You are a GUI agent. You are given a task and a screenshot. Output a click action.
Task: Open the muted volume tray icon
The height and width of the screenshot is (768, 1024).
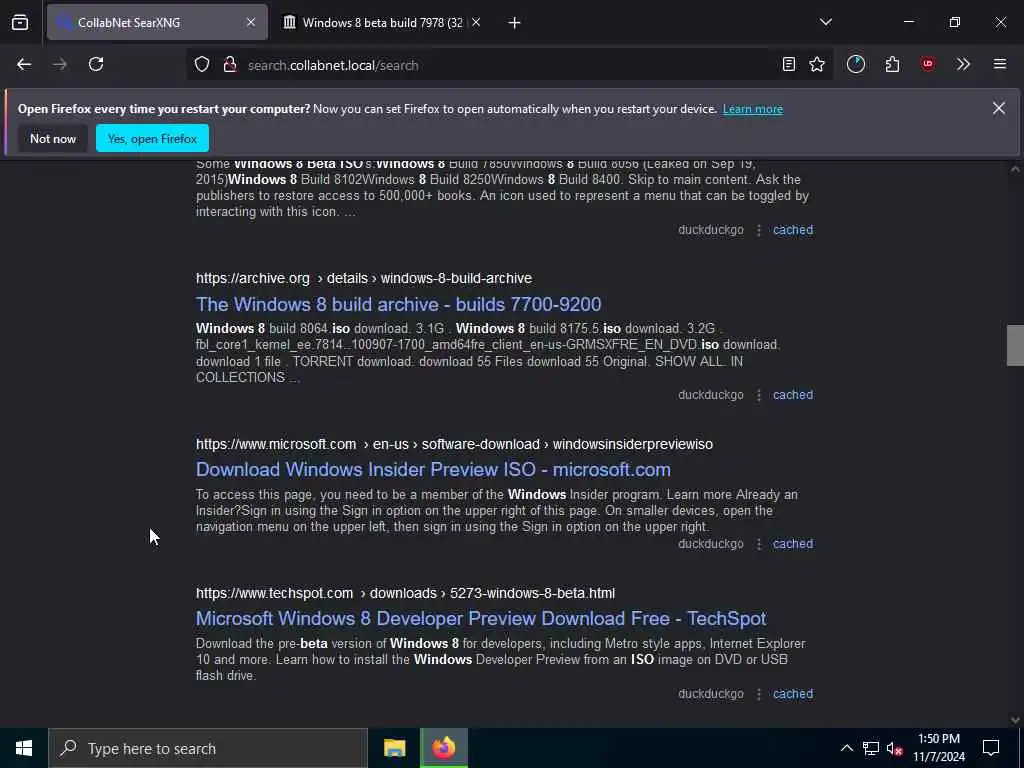pyautogui.click(x=894, y=748)
